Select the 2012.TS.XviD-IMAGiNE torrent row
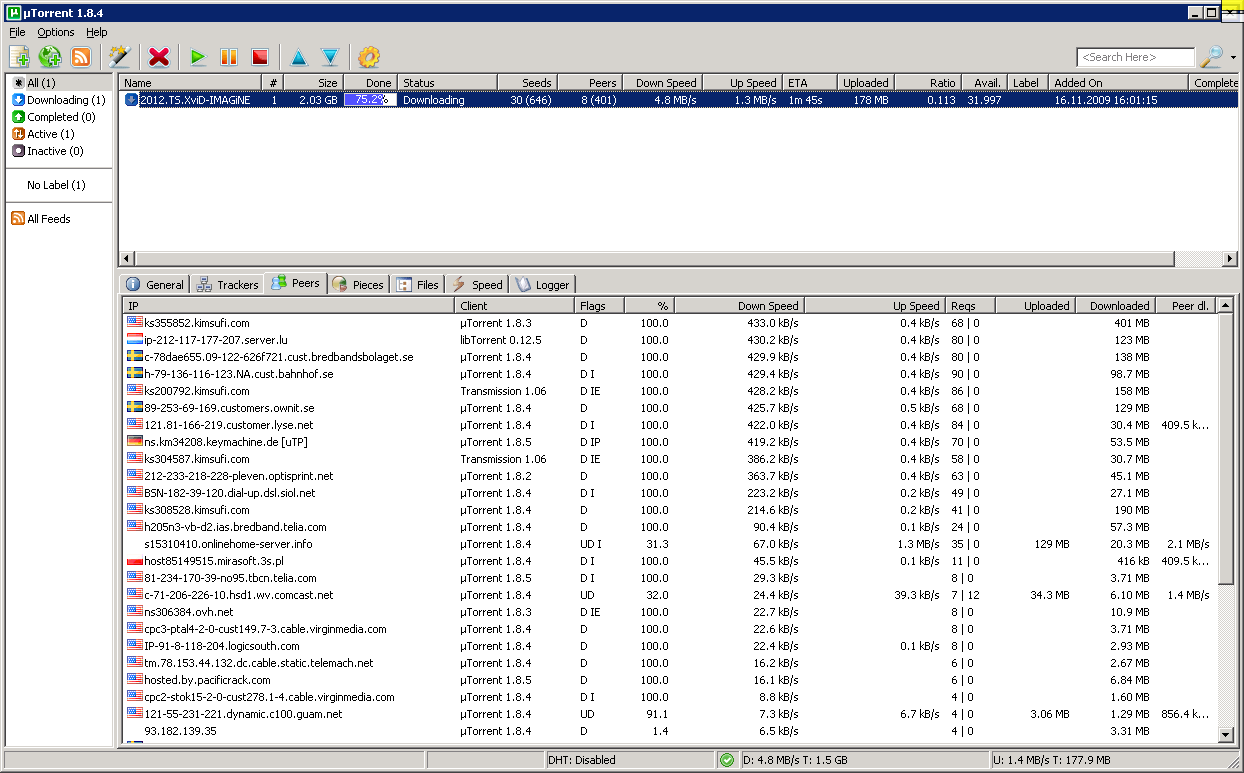Image resolution: width=1244 pixels, height=773 pixels. (x=679, y=100)
